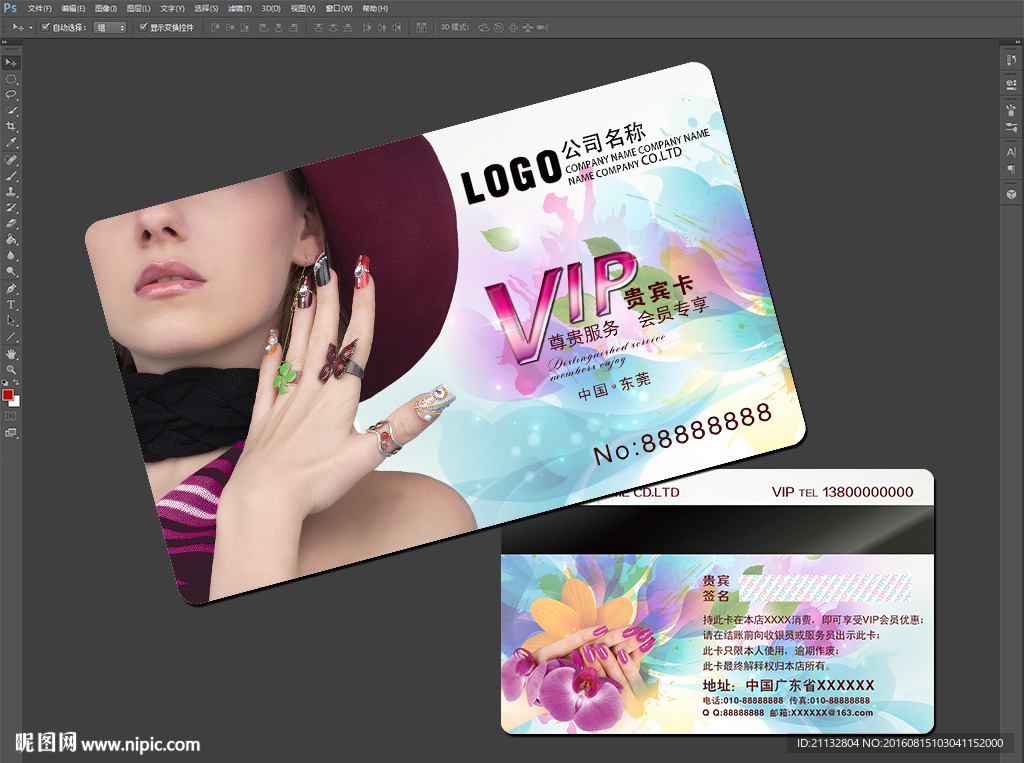Open the 图像(I) menu
The image size is (1024, 763).
tap(106, 8)
